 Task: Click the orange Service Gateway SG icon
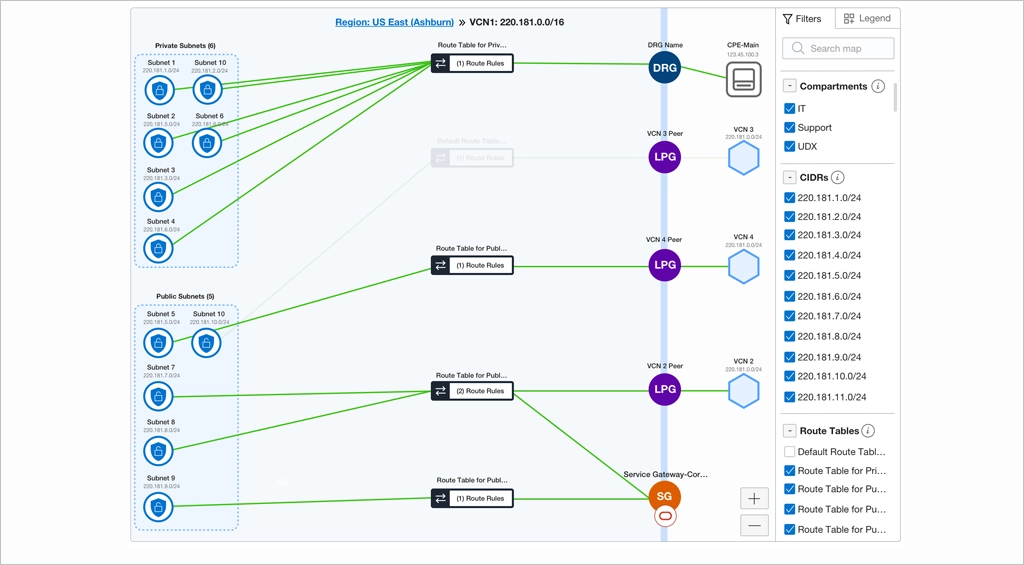(x=664, y=496)
